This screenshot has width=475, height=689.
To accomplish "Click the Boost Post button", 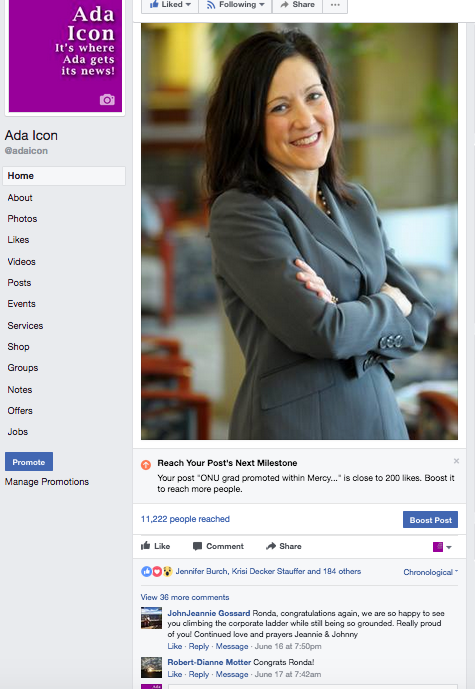I will [430, 520].
